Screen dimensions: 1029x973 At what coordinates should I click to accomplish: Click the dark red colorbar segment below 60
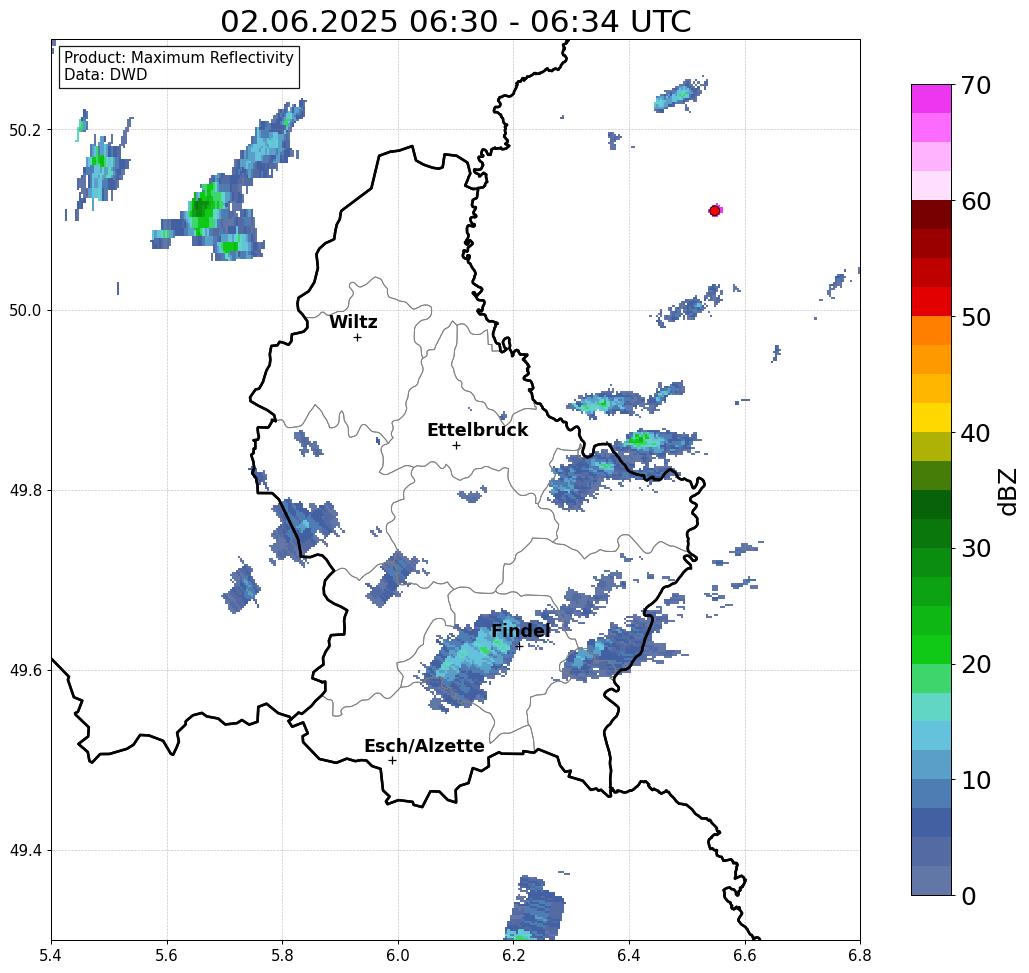click(x=931, y=215)
